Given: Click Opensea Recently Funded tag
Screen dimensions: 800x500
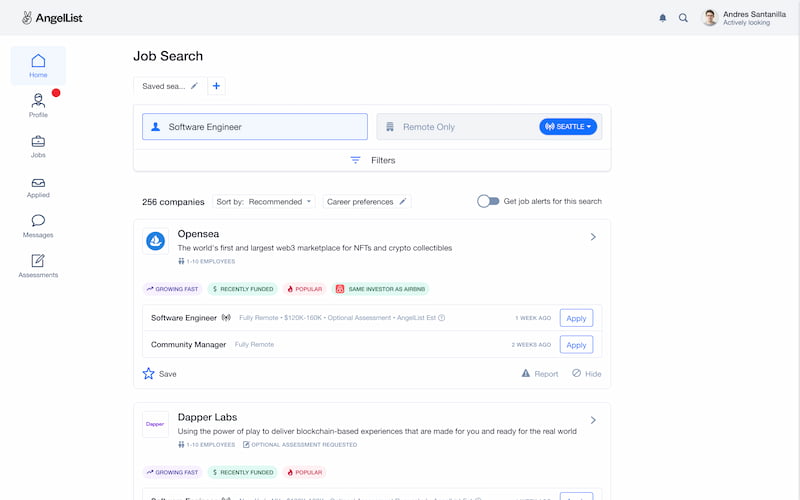Looking at the screenshot, I should [x=242, y=289].
